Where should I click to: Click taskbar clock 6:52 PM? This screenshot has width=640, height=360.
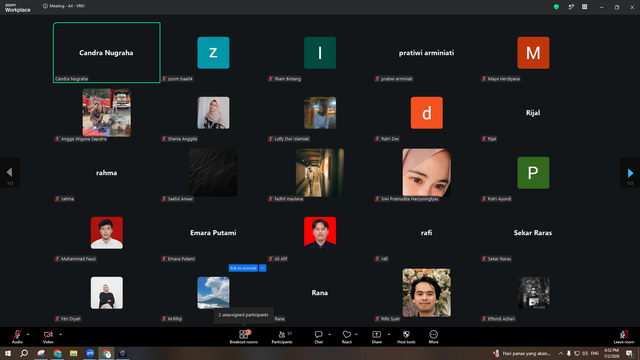[x=611, y=353]
